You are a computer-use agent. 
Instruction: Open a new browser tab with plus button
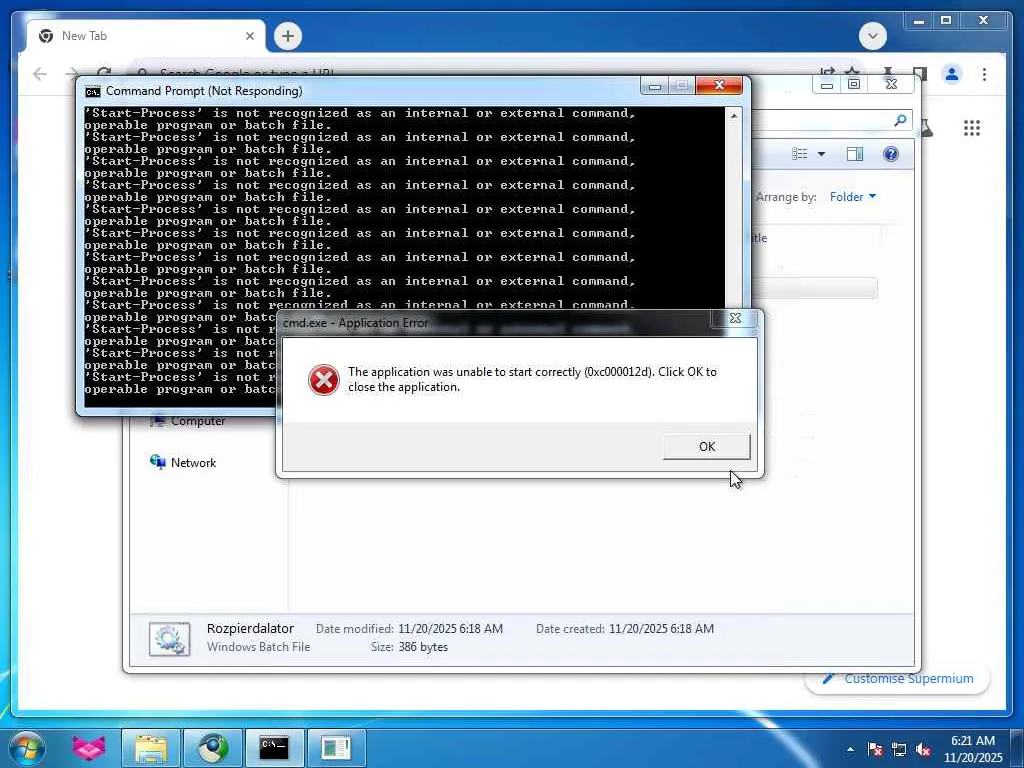(288, 36)
